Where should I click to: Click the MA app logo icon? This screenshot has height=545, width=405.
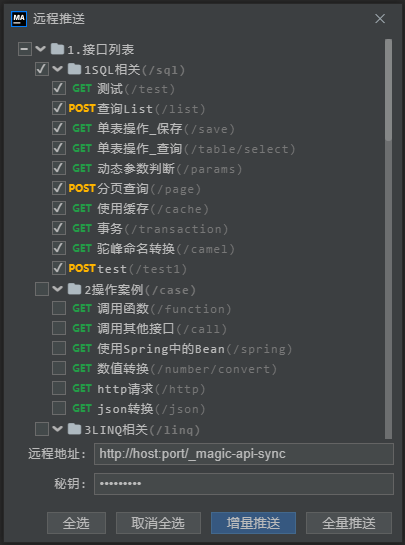(x=19, y=19)
